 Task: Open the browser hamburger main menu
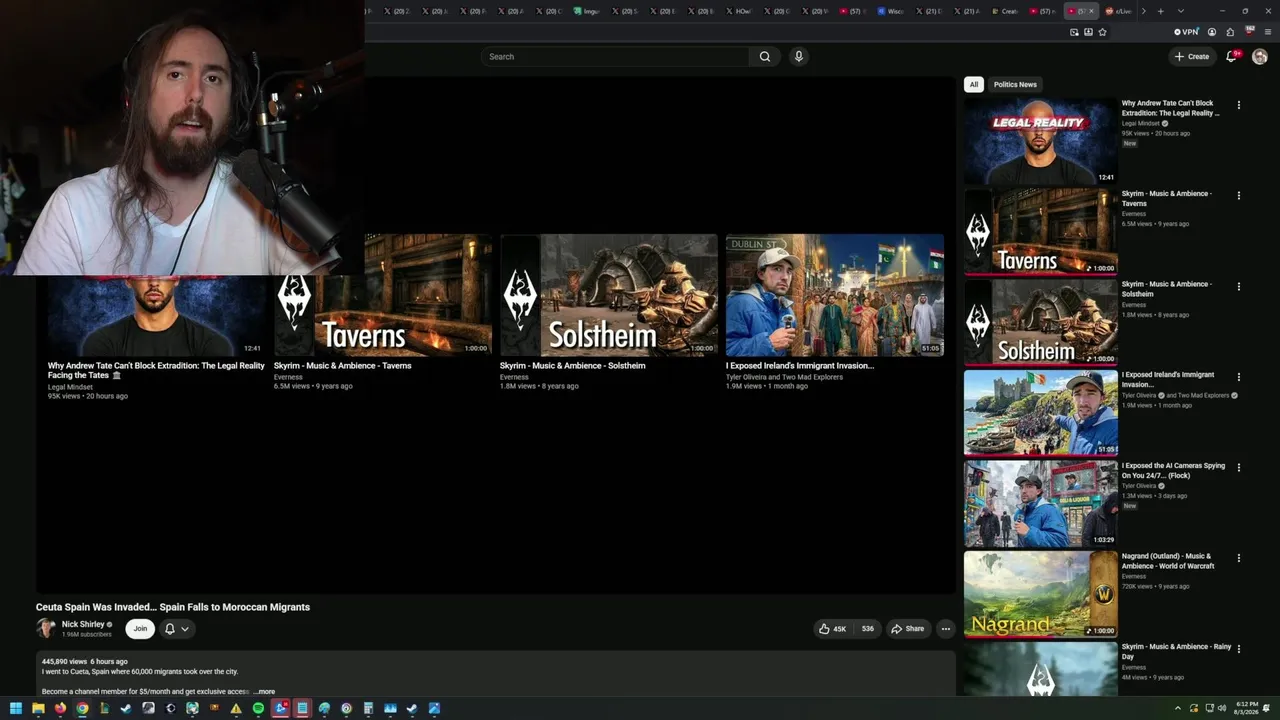(1268, 32)
